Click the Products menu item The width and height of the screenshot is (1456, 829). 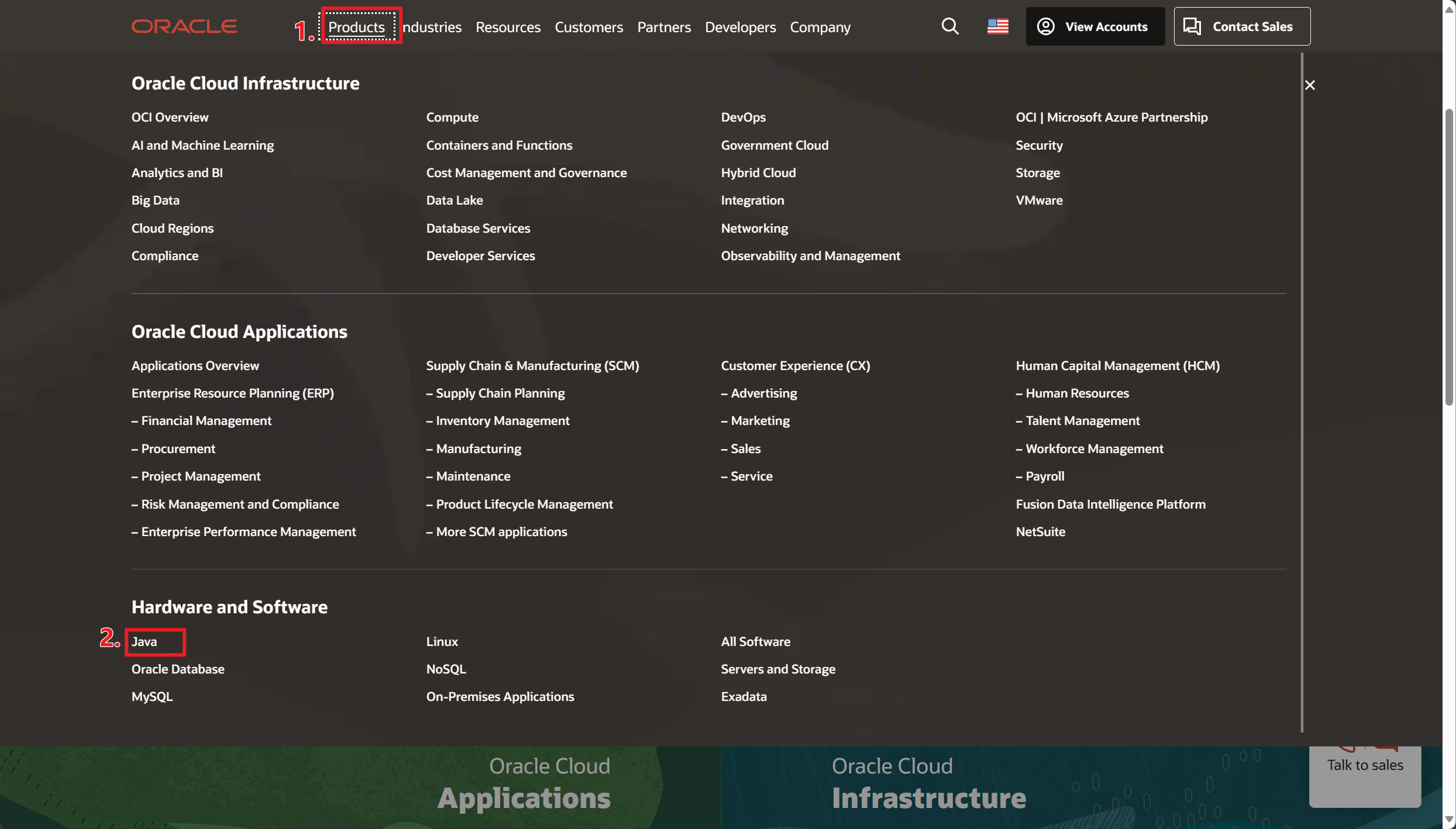pos(356,27)
